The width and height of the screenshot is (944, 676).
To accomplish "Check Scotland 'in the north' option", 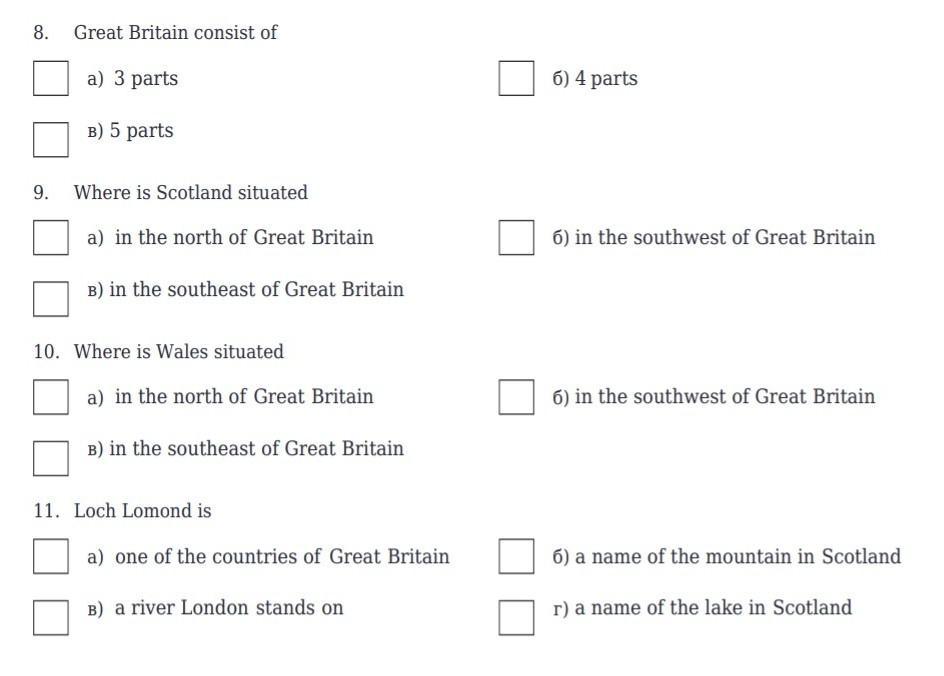I will 51,237.
